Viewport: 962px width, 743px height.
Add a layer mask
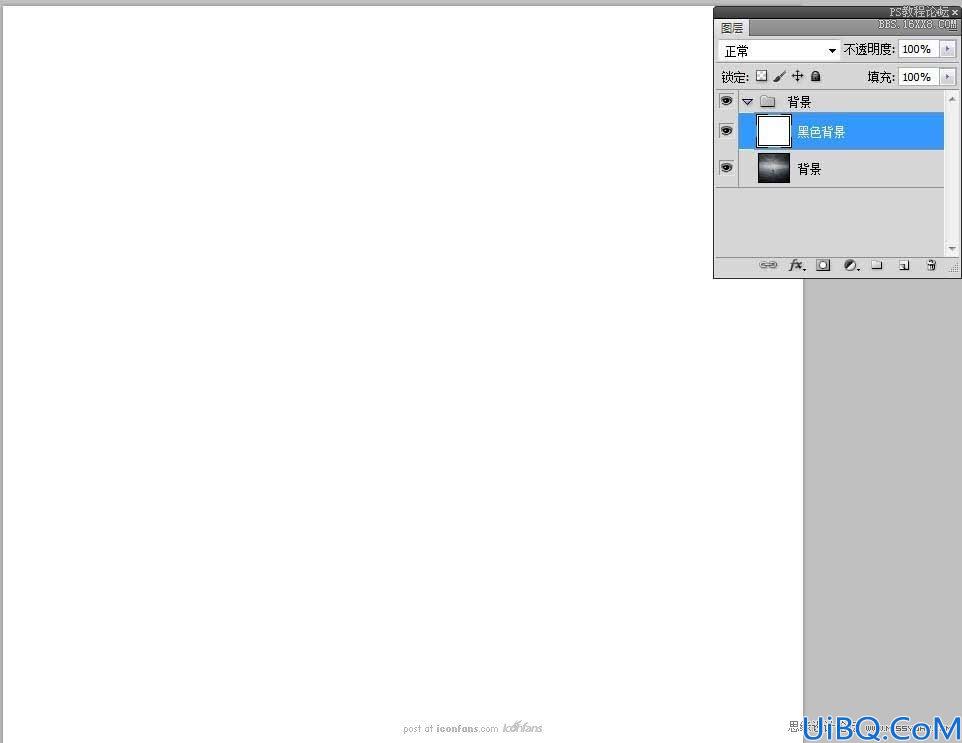(823, 265)
